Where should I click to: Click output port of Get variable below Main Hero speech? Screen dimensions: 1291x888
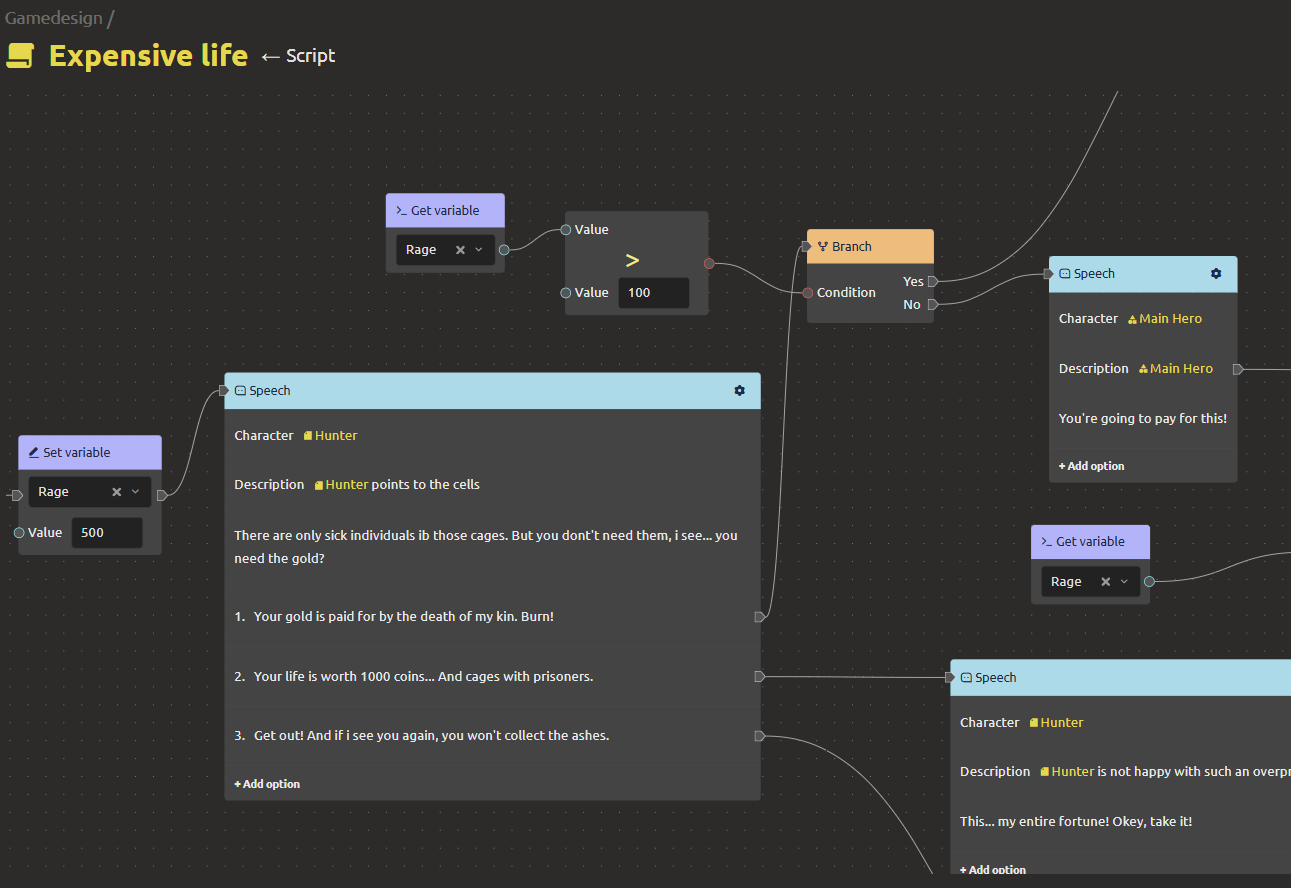tap(1149, 581)
